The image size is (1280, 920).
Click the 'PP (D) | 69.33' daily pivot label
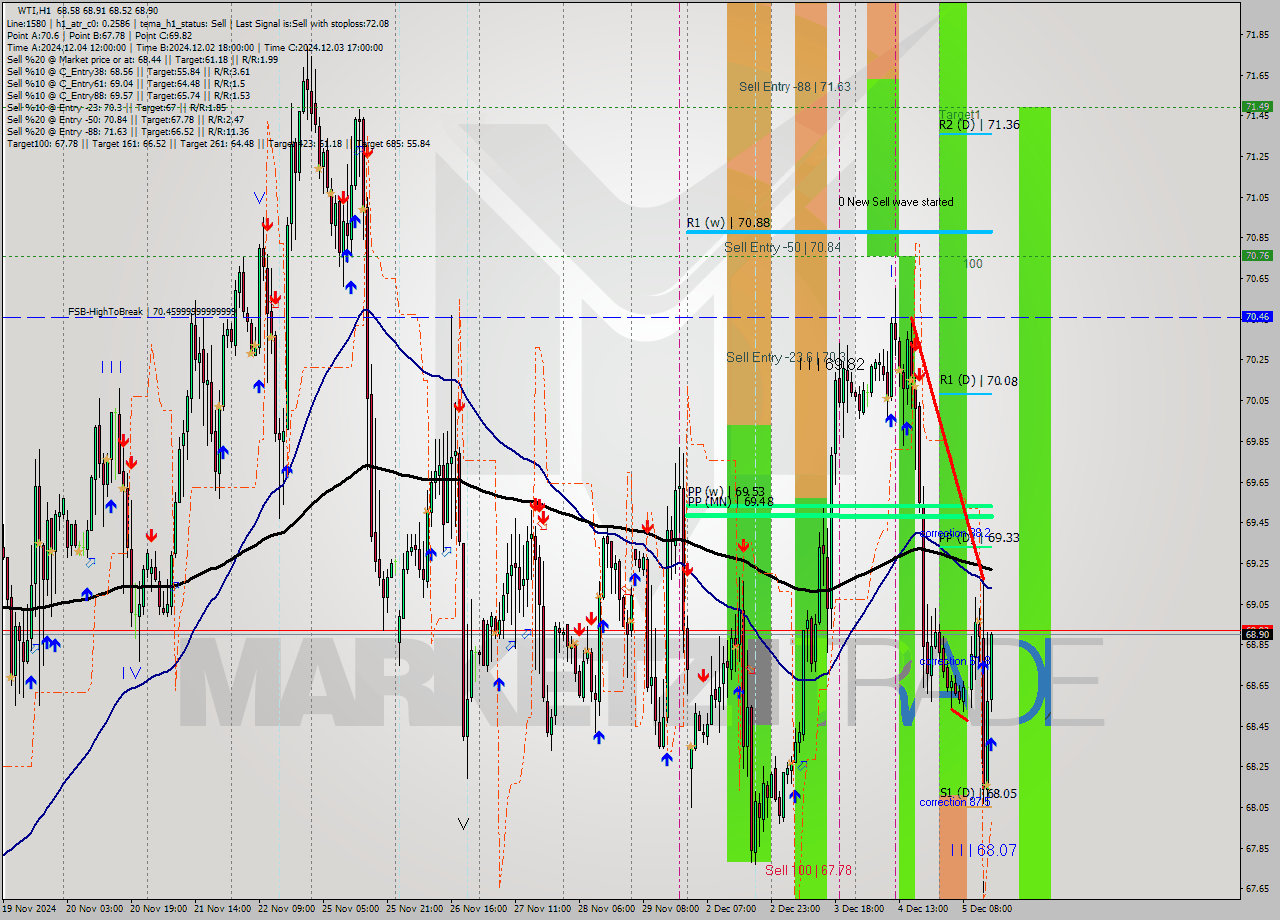click(x=979, y=538)
